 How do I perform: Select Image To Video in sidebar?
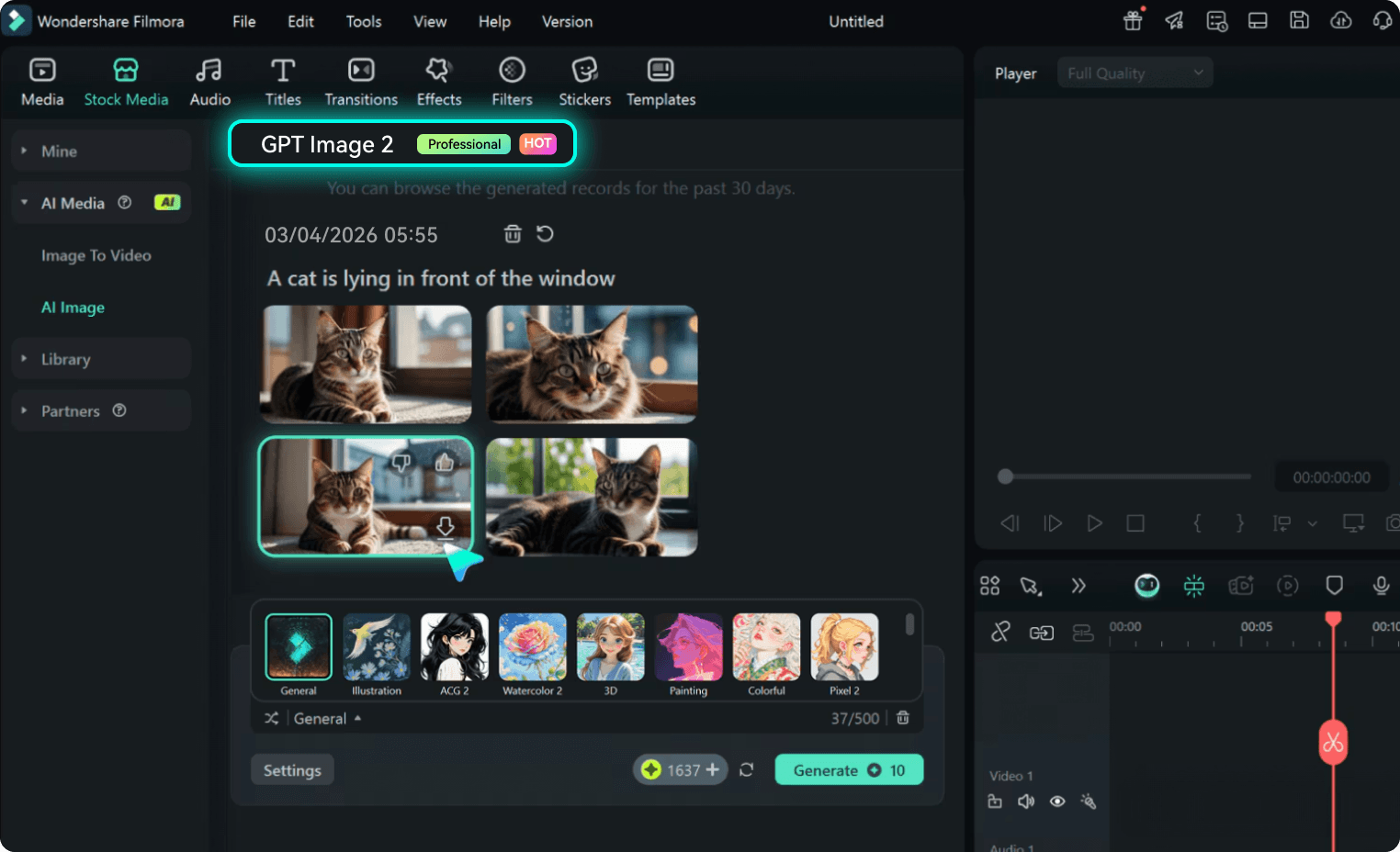[96, 255]
